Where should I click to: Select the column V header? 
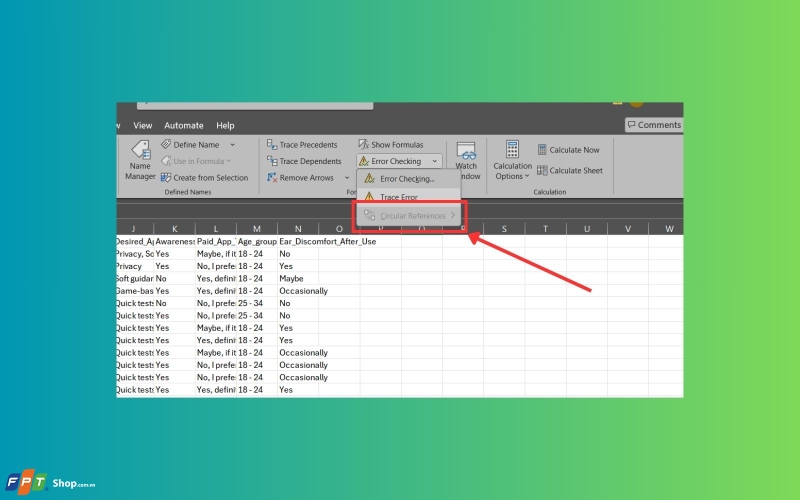click(x=628, y=229)
